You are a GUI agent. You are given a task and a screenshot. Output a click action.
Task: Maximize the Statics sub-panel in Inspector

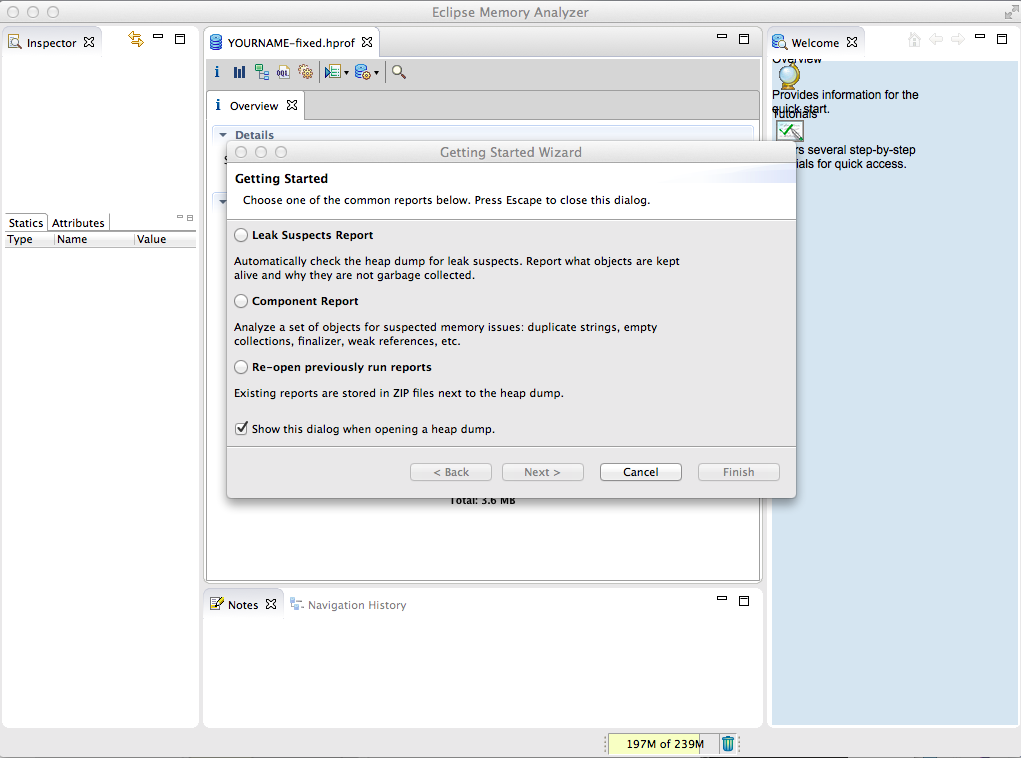click(x=190, y=218)
